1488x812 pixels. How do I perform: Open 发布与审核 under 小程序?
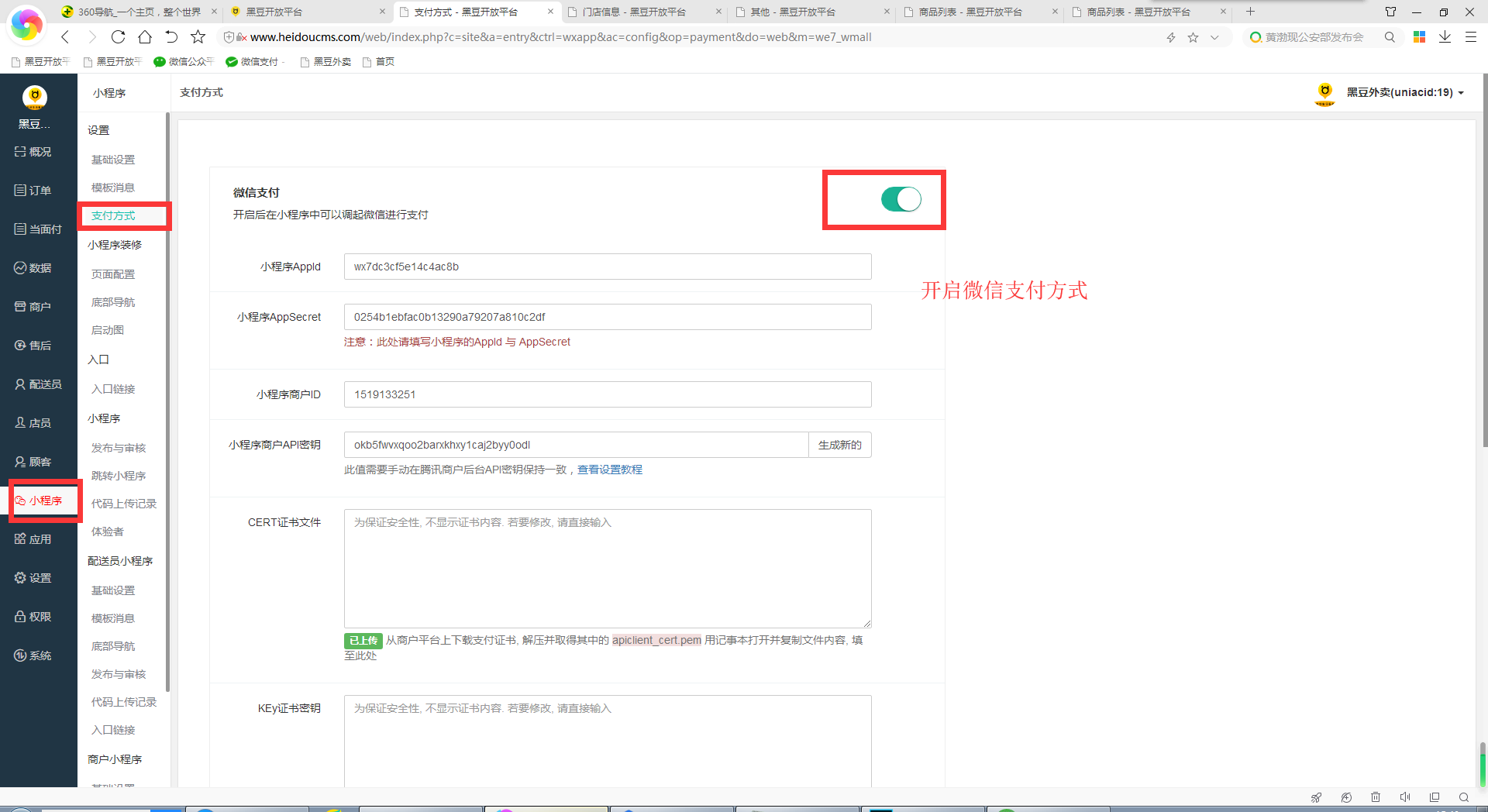(x=119, y=448)
